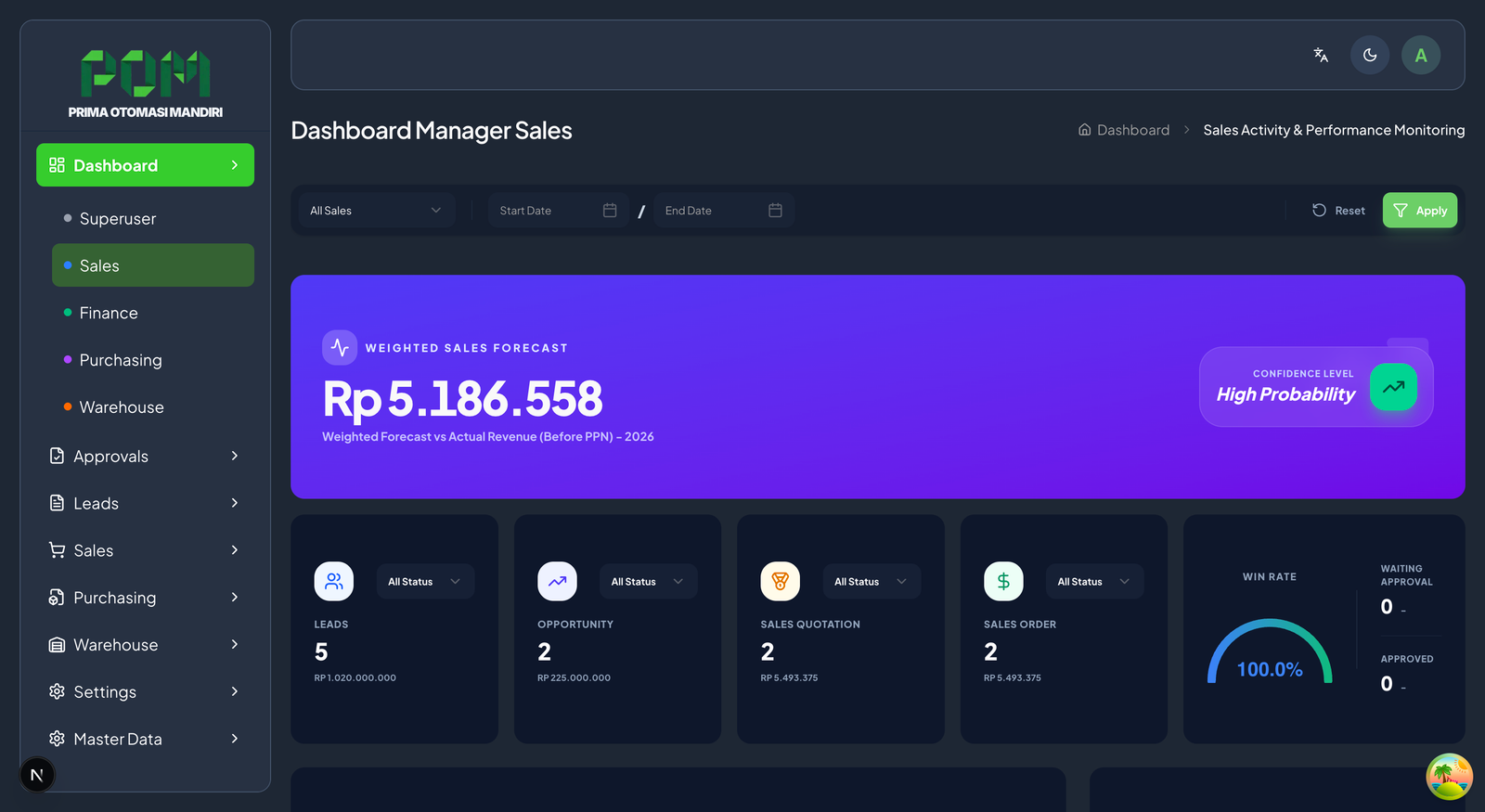1485x812 pixels.
Task: Click the Leads card people icon
Action: click(334, 581)
